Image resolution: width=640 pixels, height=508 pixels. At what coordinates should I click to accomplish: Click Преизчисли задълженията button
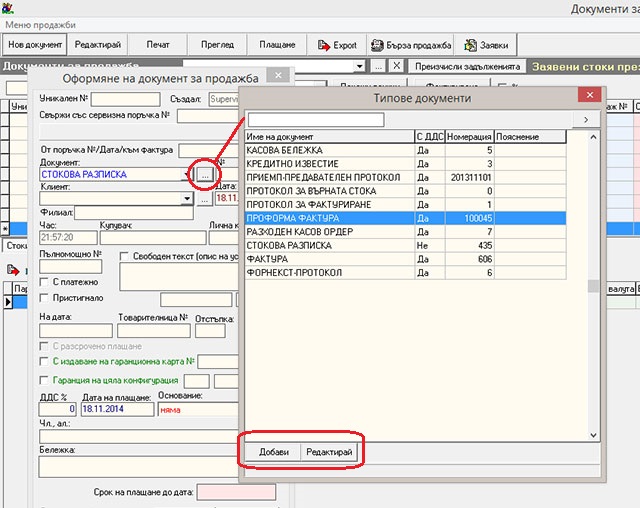point(467,67)
